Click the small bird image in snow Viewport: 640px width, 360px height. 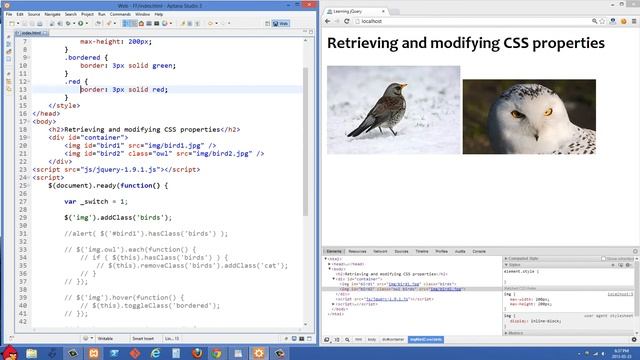coord(393,110)
